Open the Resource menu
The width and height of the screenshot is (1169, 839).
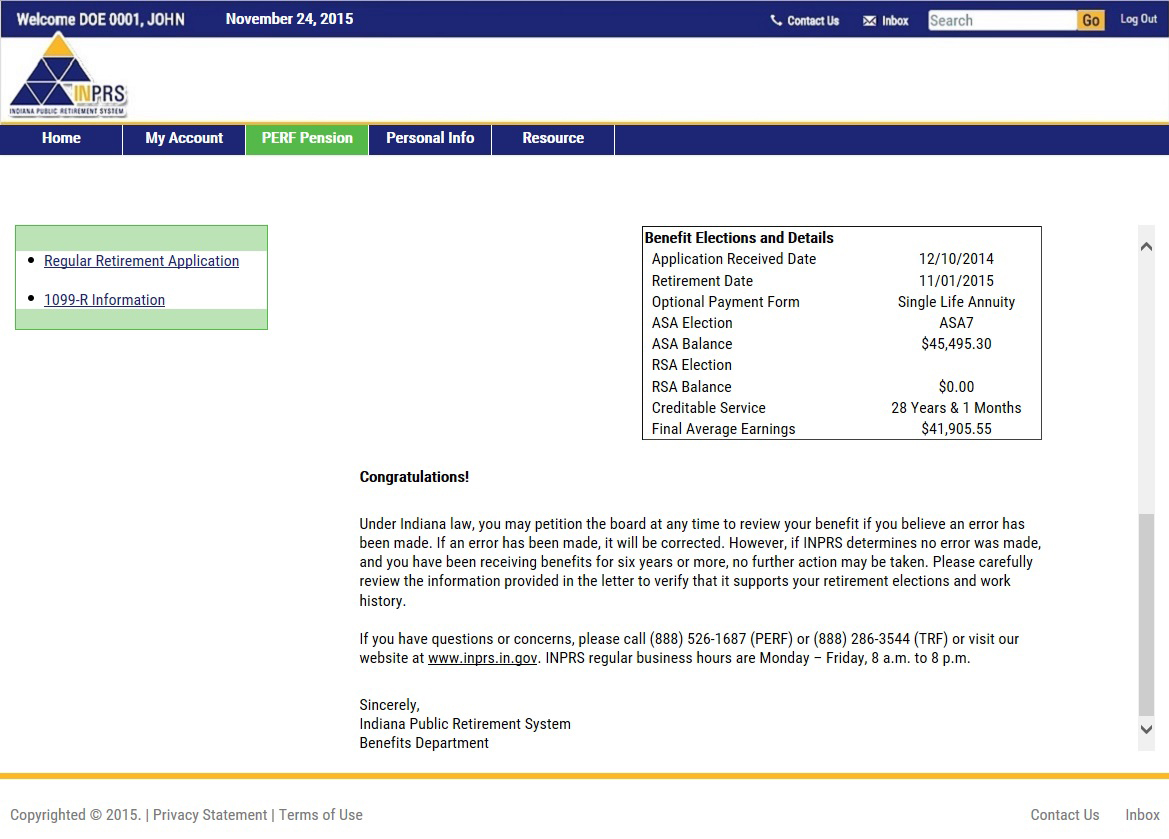coord(553,138)
